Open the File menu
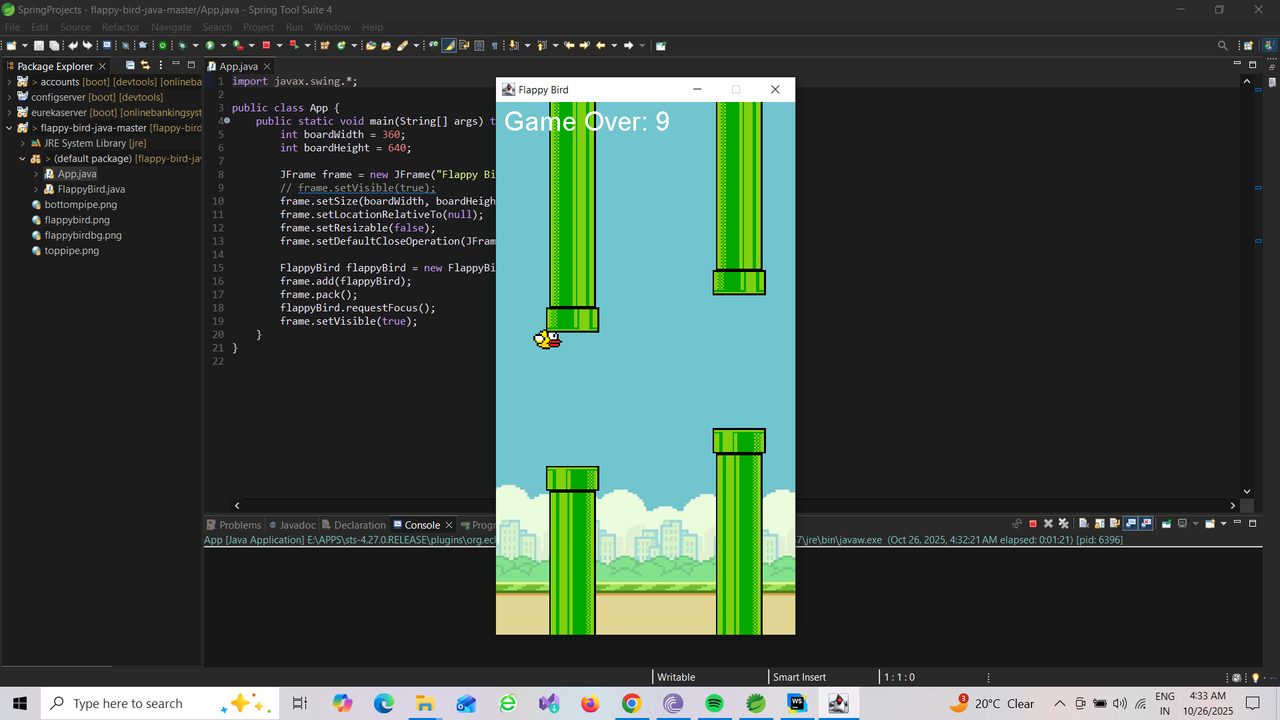The height and width of the screenshot is (720, 1280). (12, 27)
